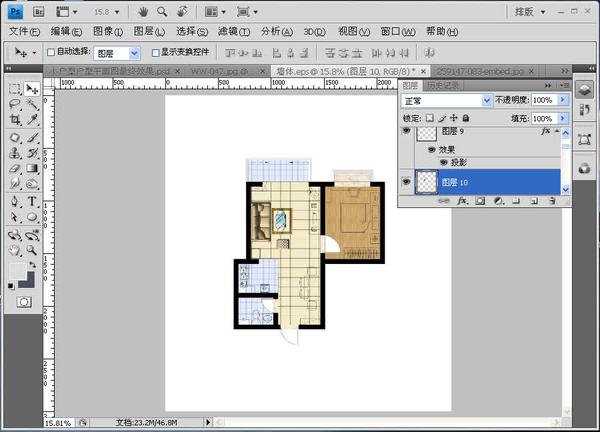Click the background color swatch
The image size is (600, 432).
[x=29, y=282]
